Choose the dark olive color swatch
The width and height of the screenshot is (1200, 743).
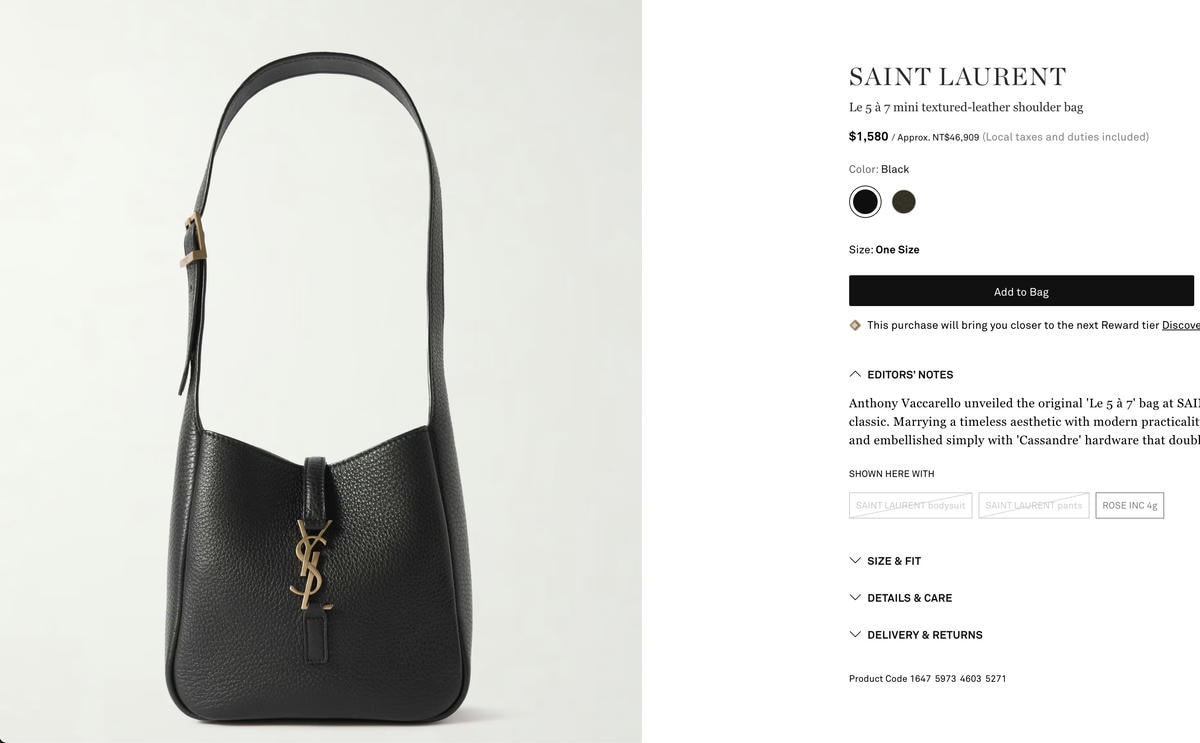pyautogui.click(x=904, y=202)
